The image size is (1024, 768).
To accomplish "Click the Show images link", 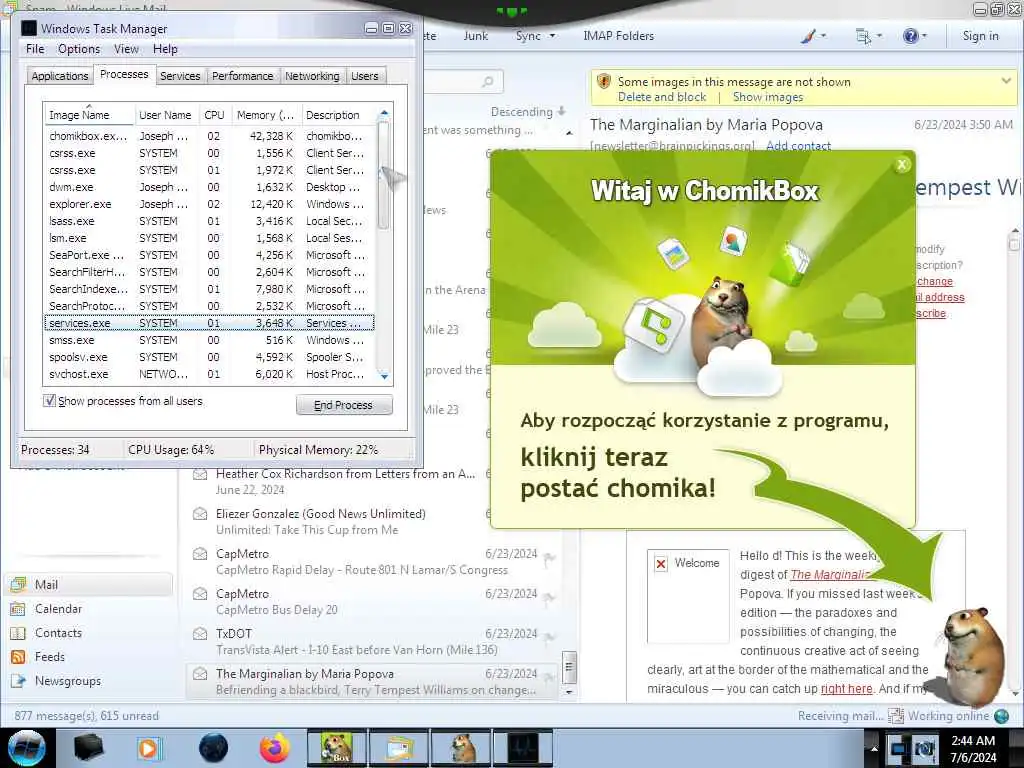I will [768, 97].
